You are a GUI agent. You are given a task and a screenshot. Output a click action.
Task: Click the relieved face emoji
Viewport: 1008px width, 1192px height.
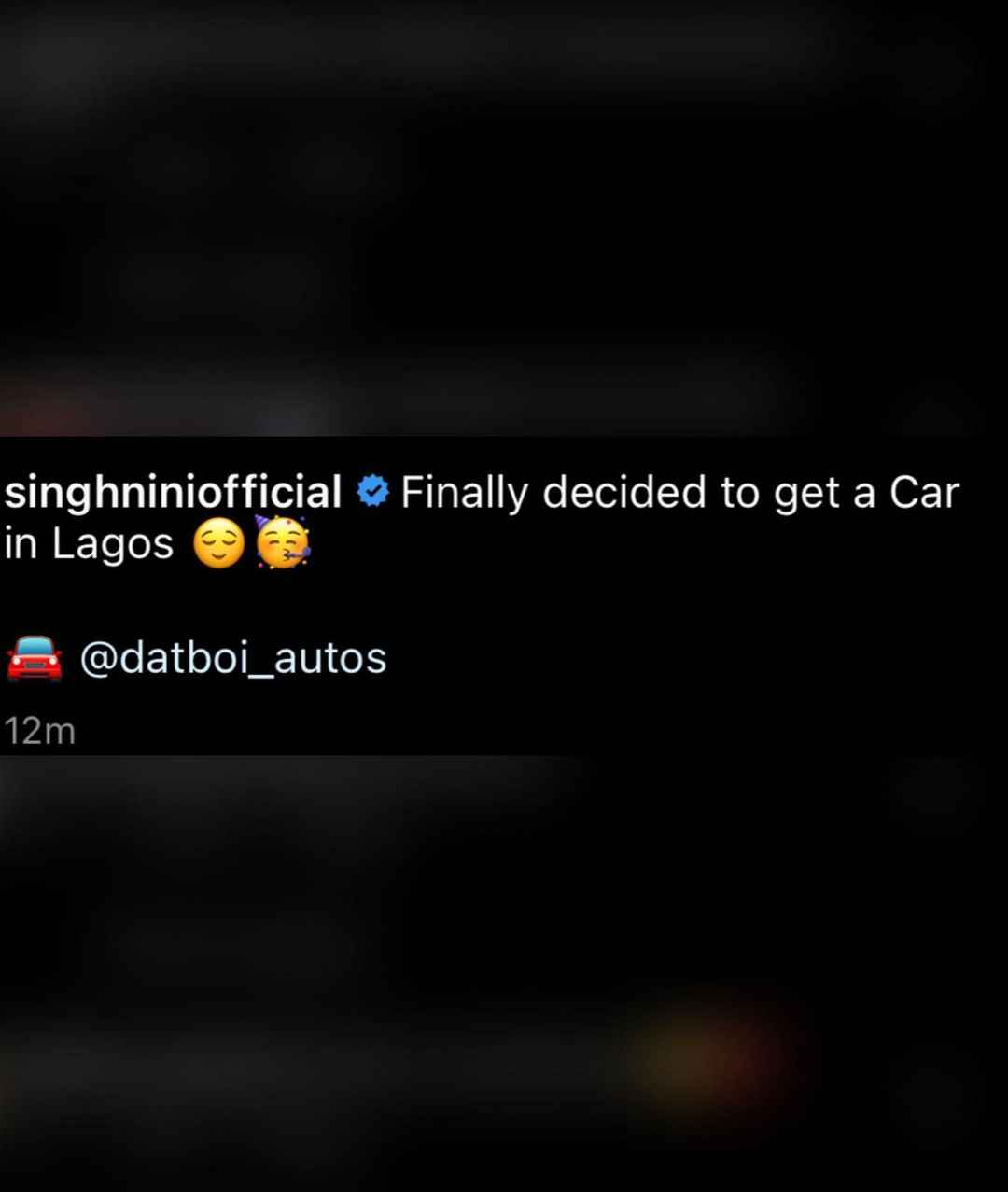pyautogui.click(x=218, y=545)
